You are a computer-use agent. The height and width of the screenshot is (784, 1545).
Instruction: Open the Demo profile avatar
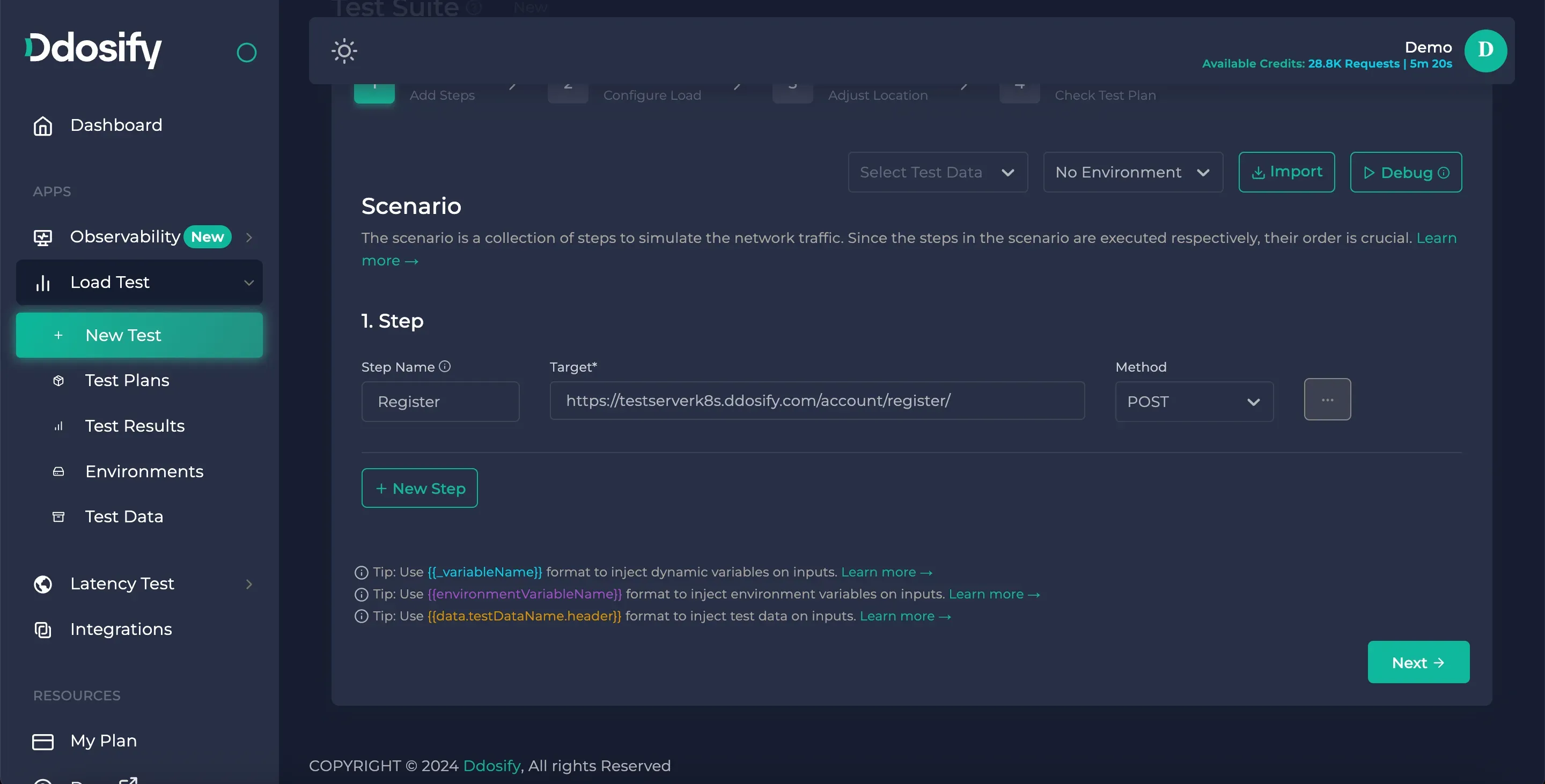(x=1485, y=50)
